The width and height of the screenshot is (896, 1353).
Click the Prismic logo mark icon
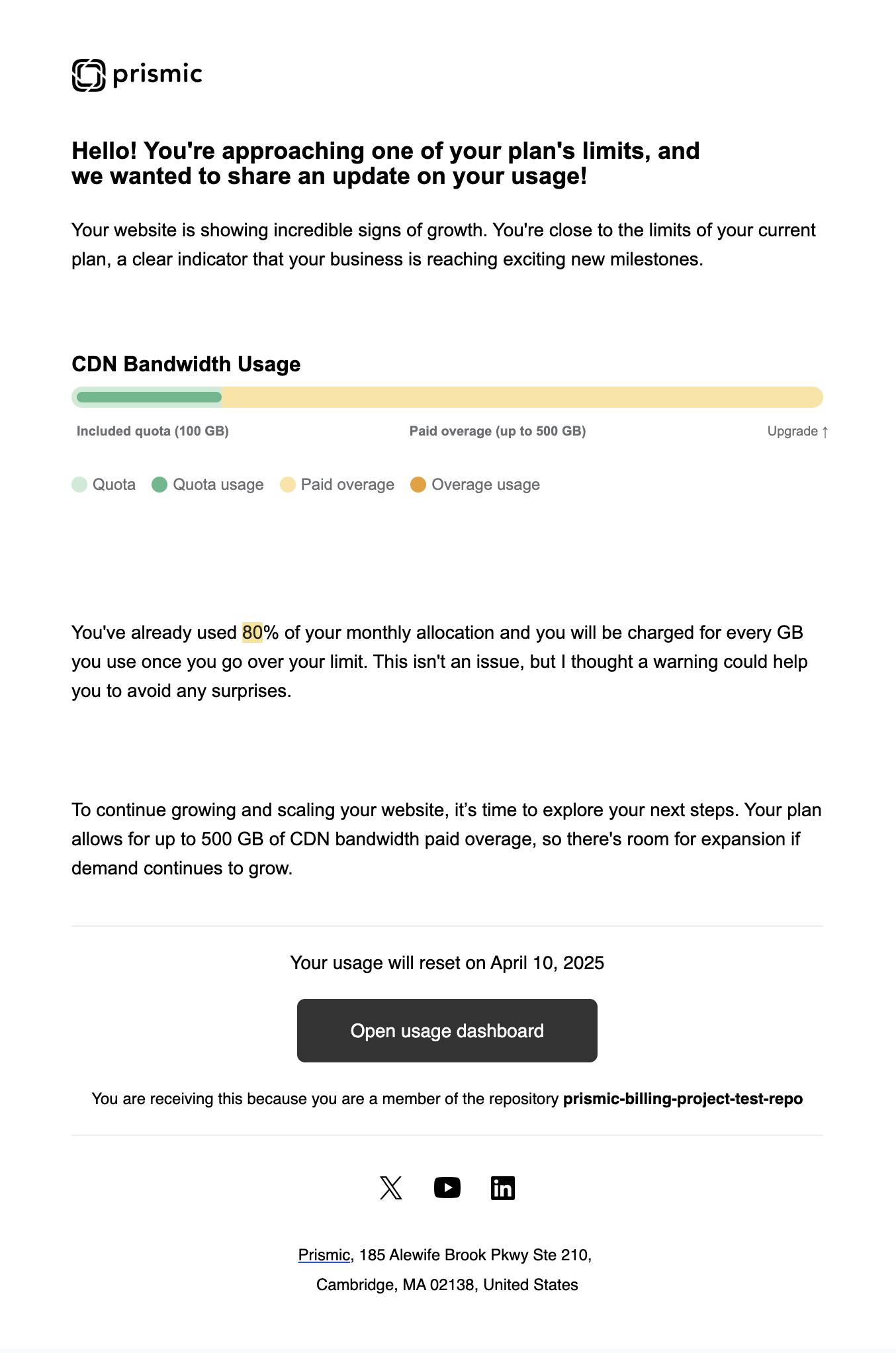pos(89,75)
